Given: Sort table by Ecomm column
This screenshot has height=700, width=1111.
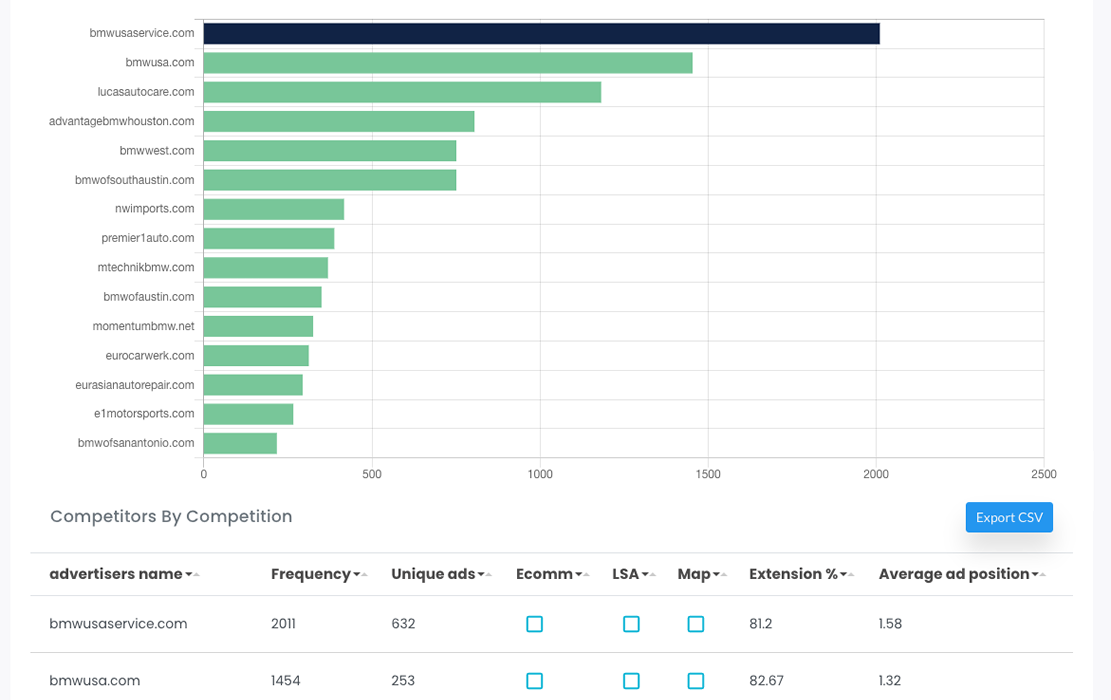Looking at the screenshot, I should [x=553, y=574].
